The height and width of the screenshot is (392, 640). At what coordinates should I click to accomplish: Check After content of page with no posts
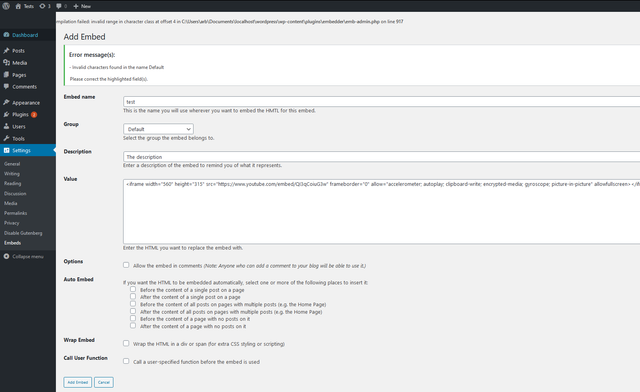(133, 325)
